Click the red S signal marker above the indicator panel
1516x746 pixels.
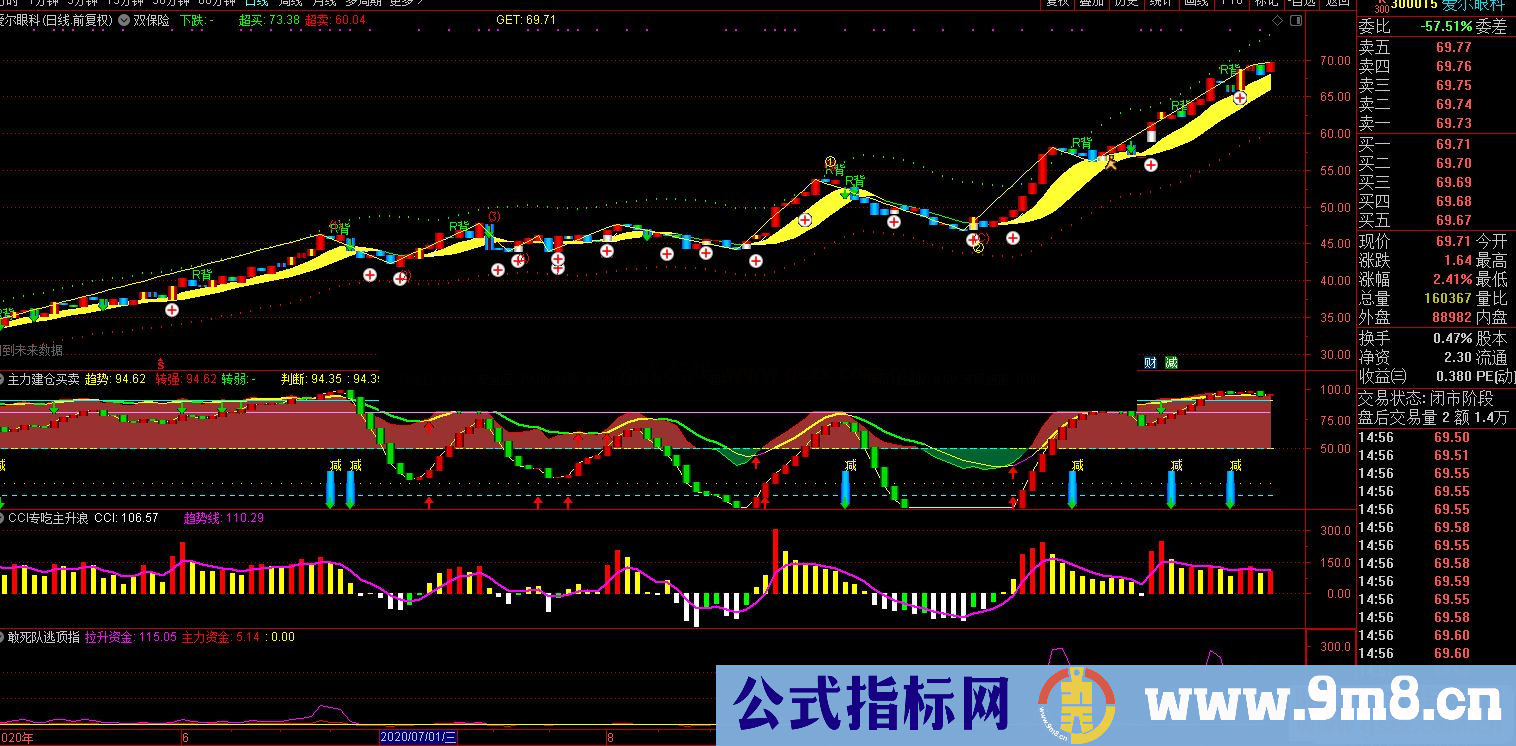pyautogui.click(x=160, y=363)
